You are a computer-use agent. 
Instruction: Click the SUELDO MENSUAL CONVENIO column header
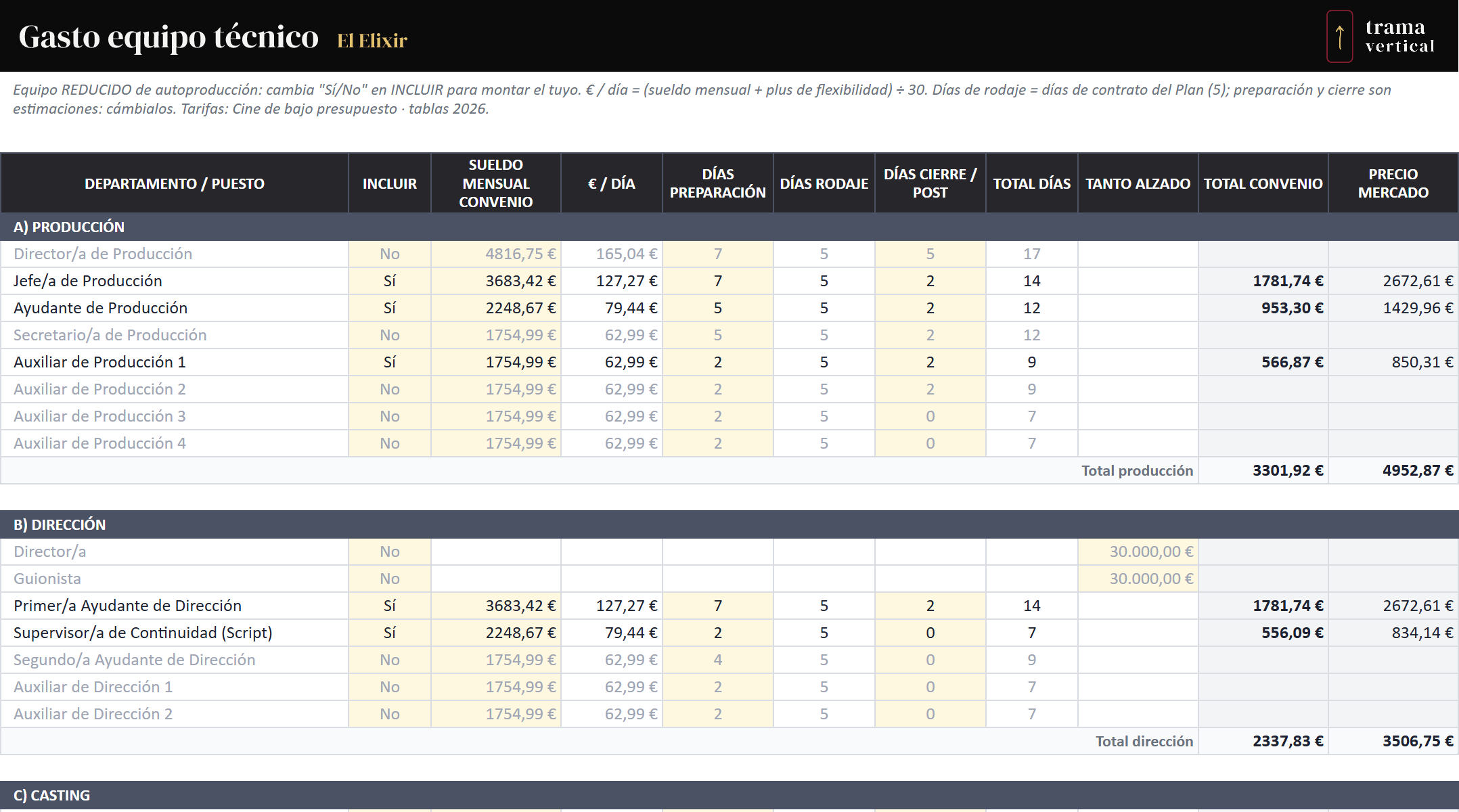tap(496, 183)
